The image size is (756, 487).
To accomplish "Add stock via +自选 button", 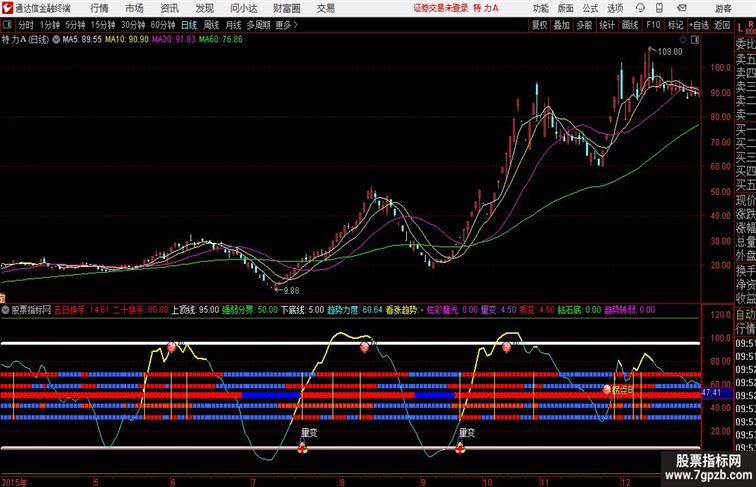I will coord(699,25).
